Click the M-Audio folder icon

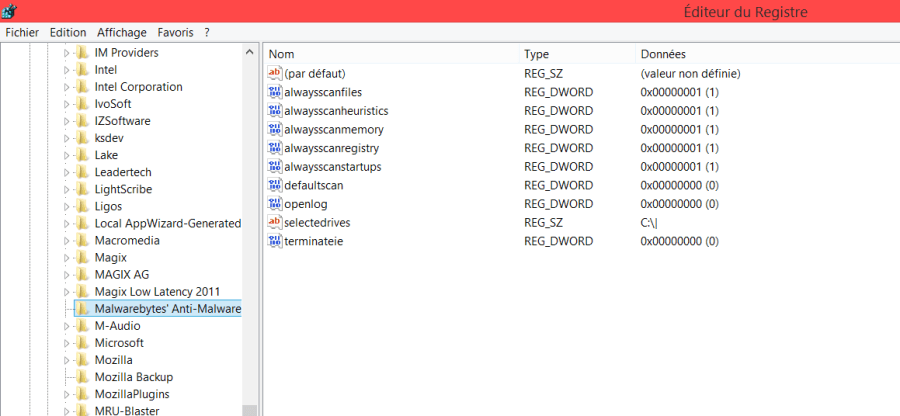click(82, 326)
